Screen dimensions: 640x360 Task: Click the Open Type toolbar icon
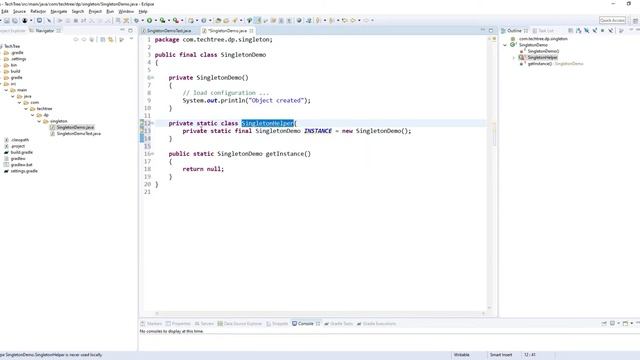(x=218, y=20)
